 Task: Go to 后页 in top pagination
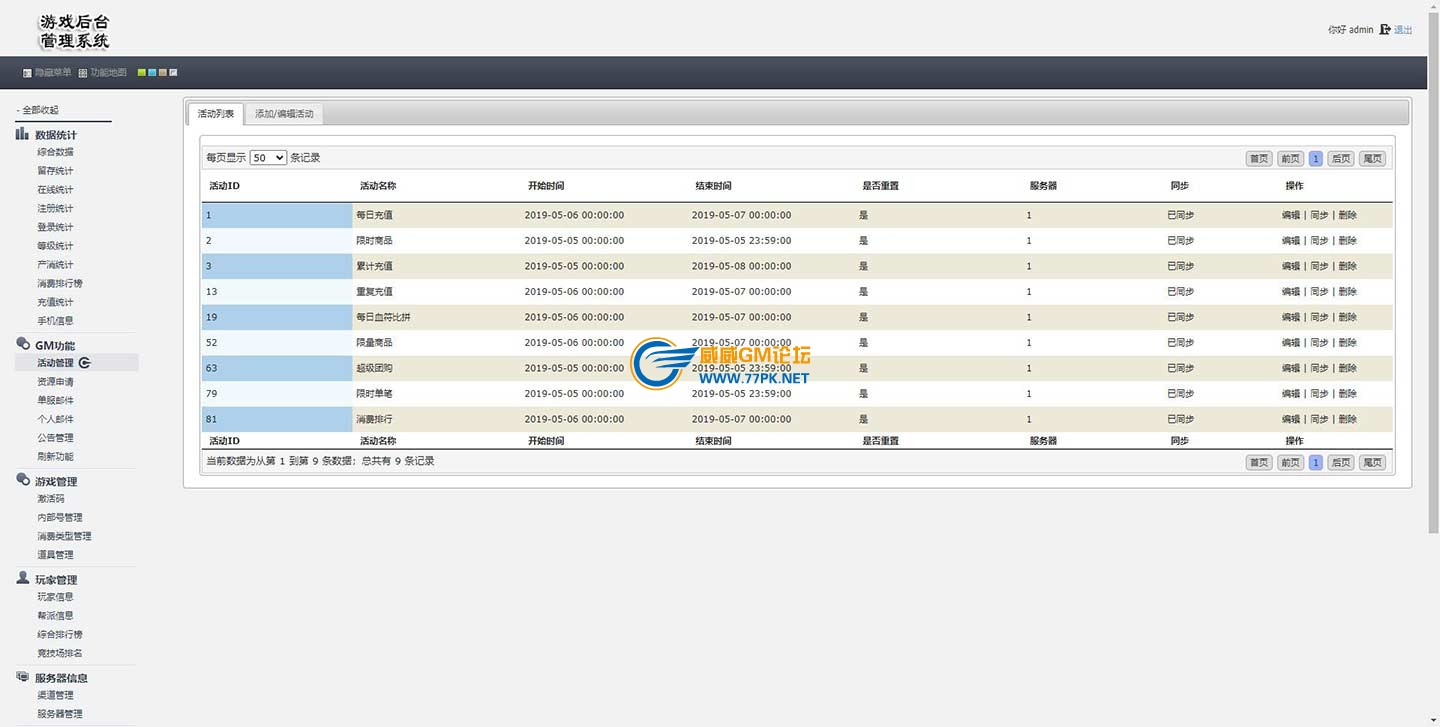[1341, 158]
